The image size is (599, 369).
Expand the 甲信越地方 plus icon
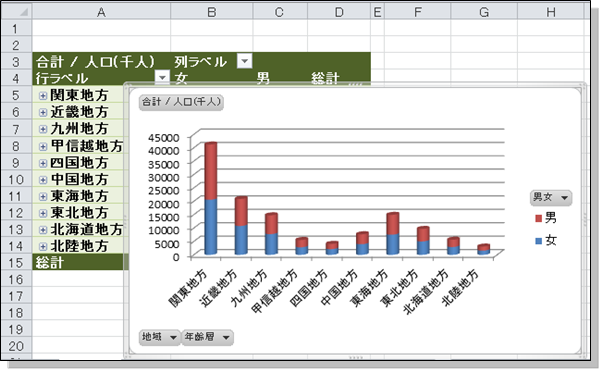pyautogui.click(x=43, y=146)
